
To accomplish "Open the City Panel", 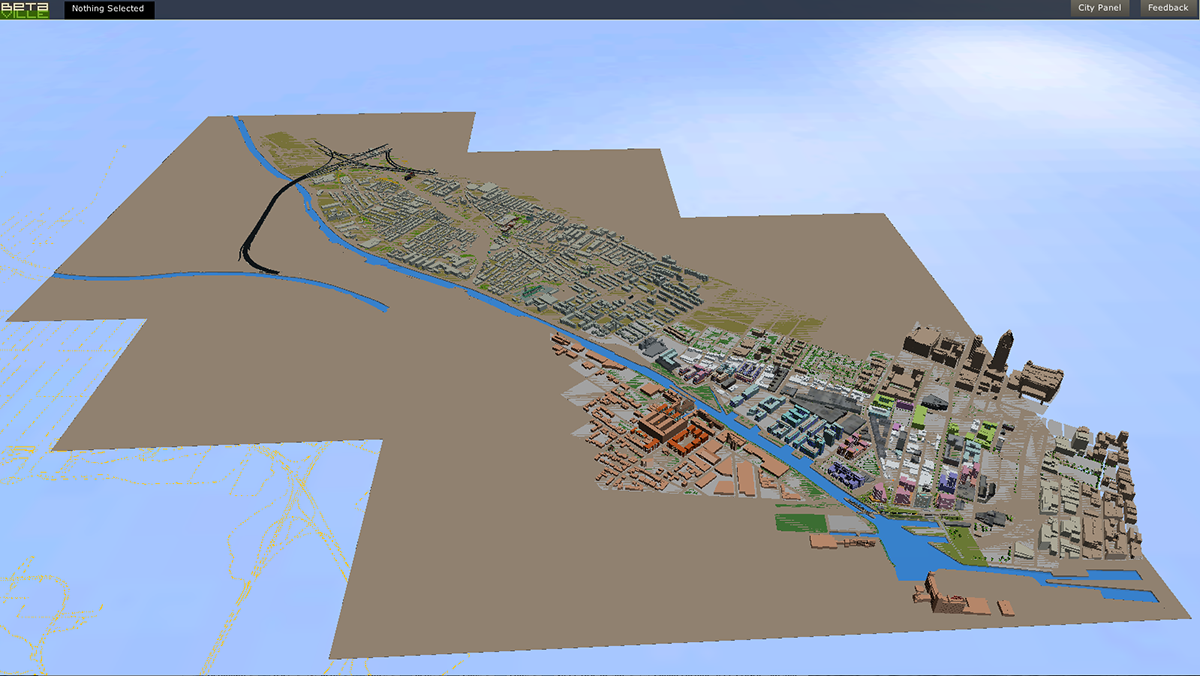I will pyautogui.click(x=1100, y=9).
